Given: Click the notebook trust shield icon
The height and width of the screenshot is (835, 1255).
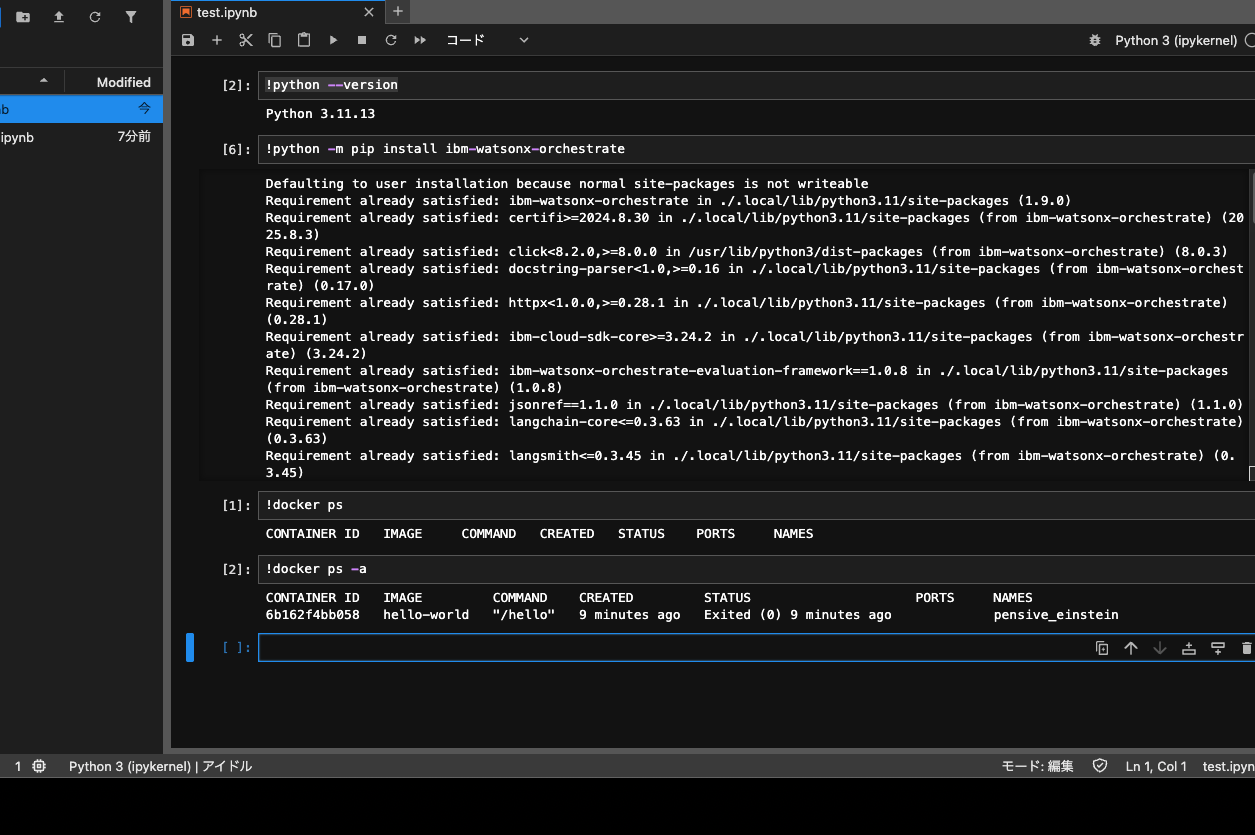Looking at the screenshot, I should (x=1100, y=766).
